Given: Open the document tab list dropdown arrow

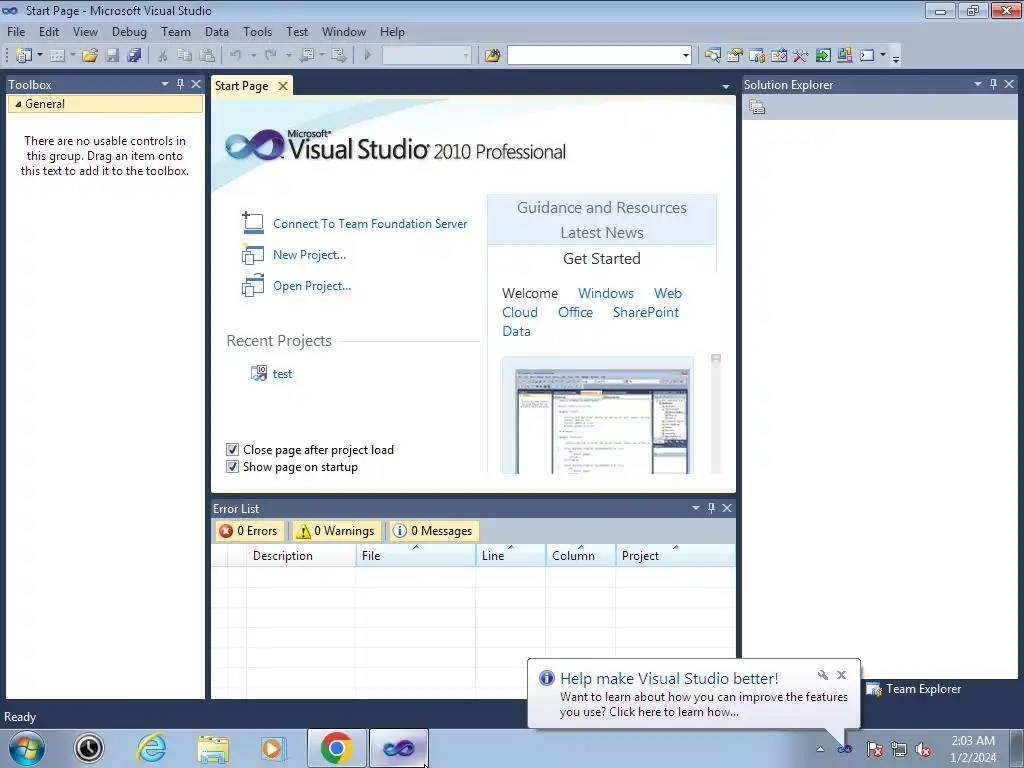Looking at the screenshot, I should (x=726, y=87).
